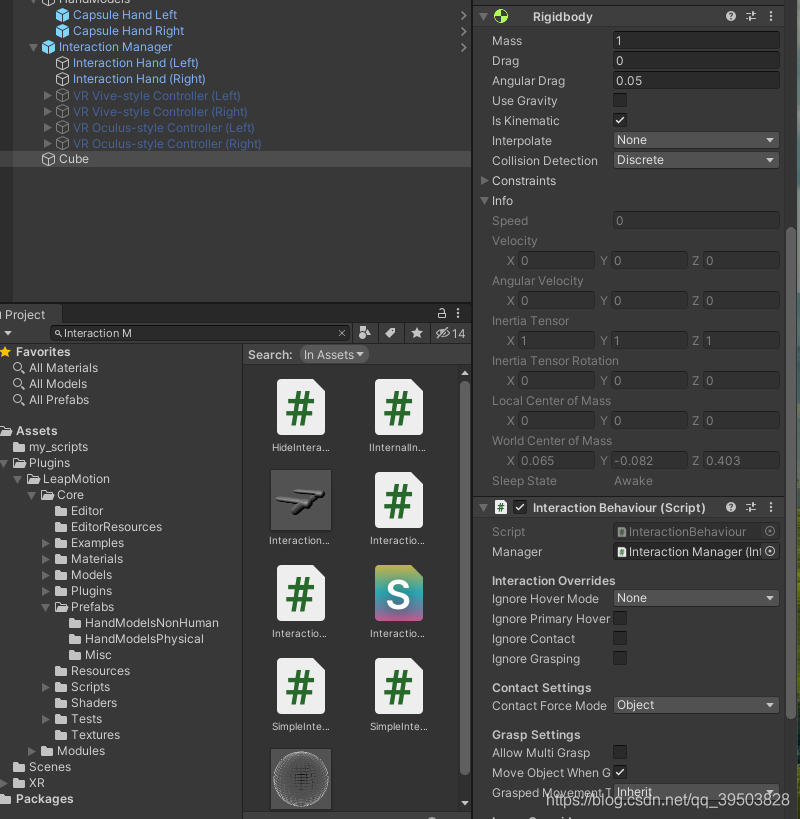This screenshot has width=800, height=819.
Task: Expand the Constraints foldout
Action: point(484,181)
